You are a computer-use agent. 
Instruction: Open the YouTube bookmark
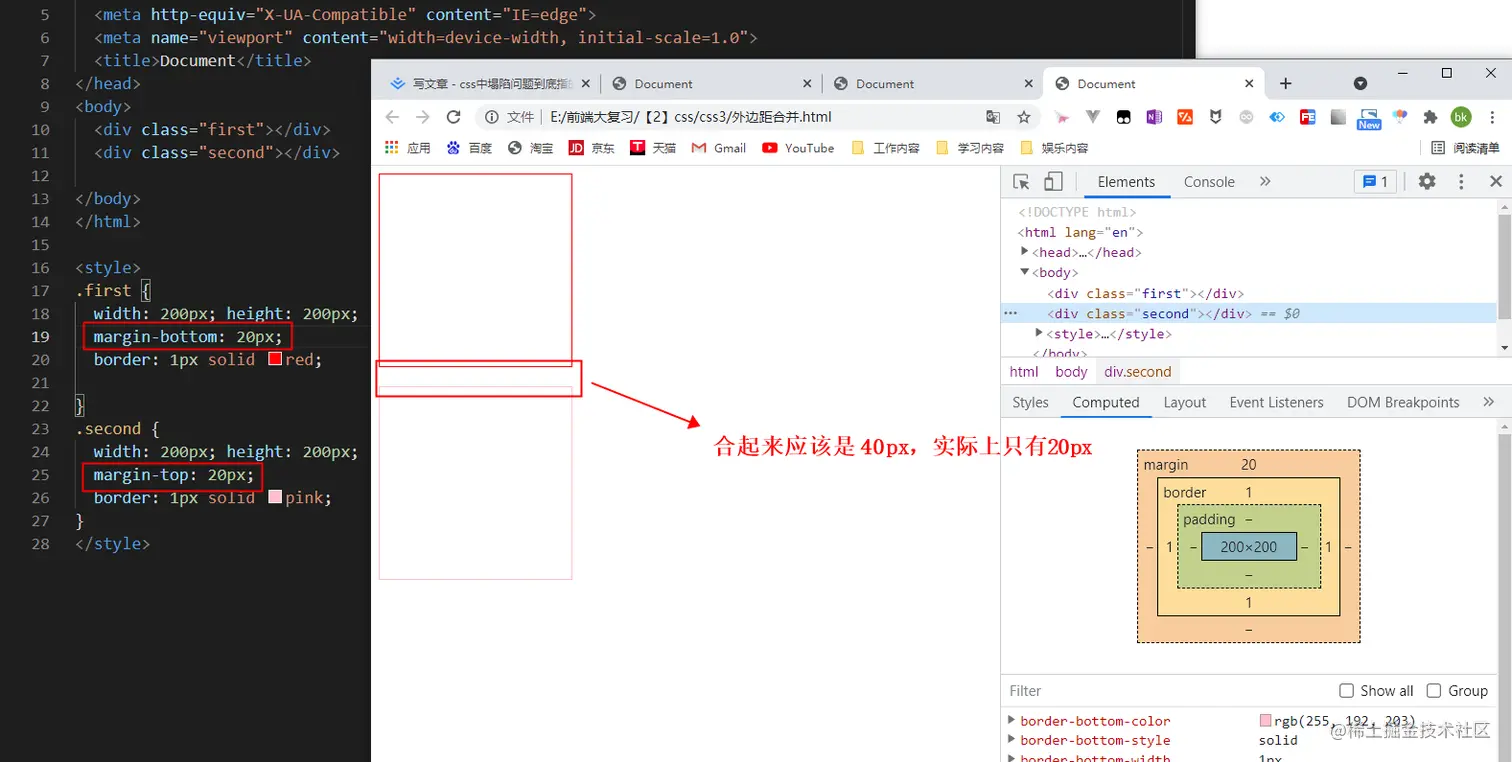[798, 148]
